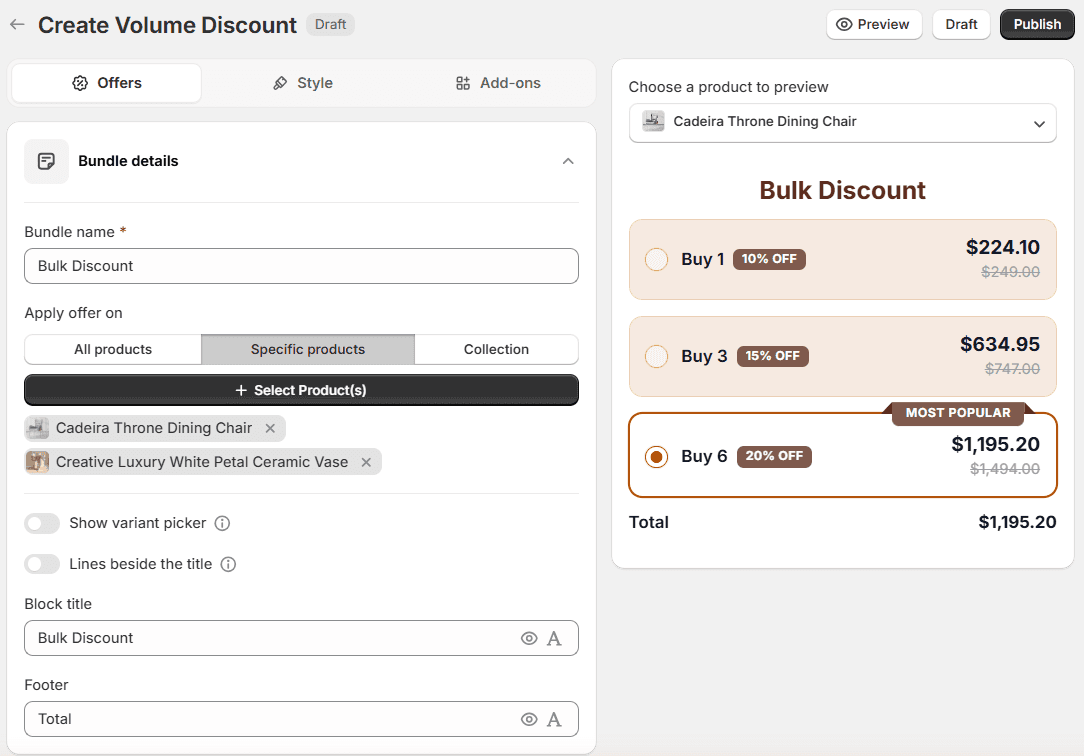The width and height of the screenshot is (1084, 756).
Task: Switch to the Offers tab
Action: [x=106, y=84]
